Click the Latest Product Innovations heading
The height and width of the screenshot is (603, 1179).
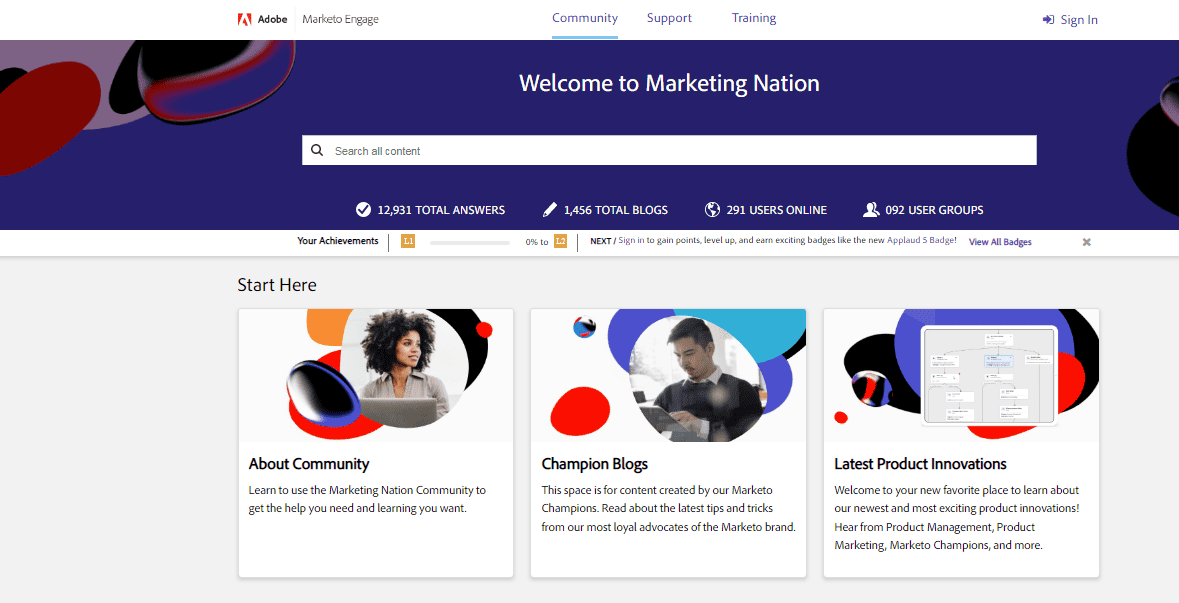pyautogui.click(x=920, y=464)
